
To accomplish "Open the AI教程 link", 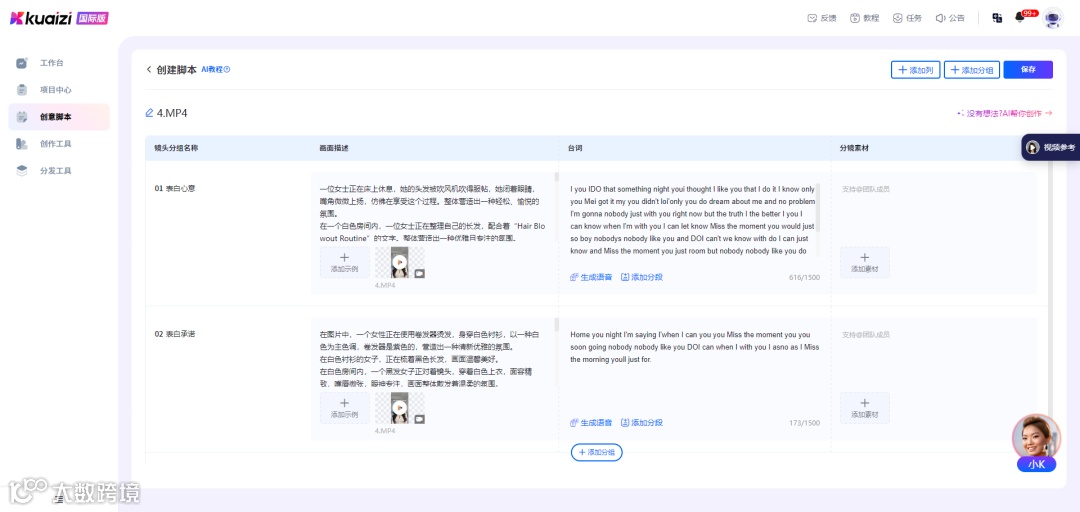I will [x=216, y=70].
